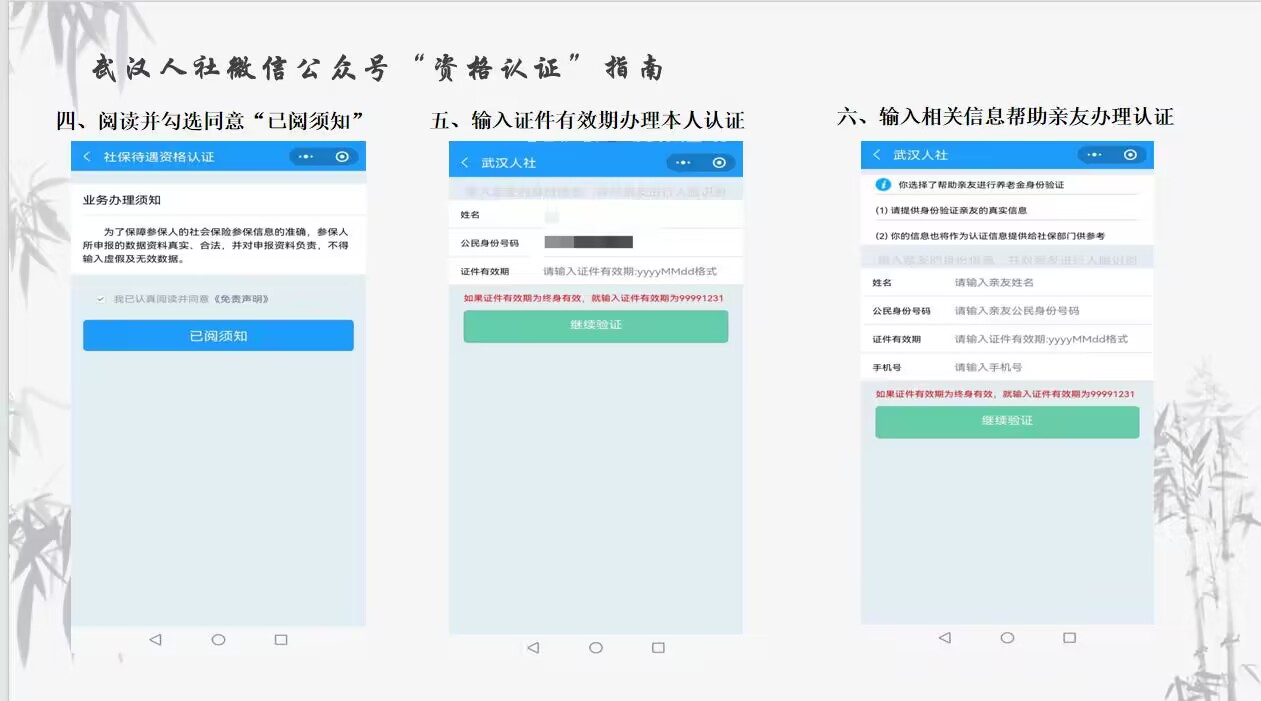Focus 证件有效期 field on right phone

(1007, 339)
